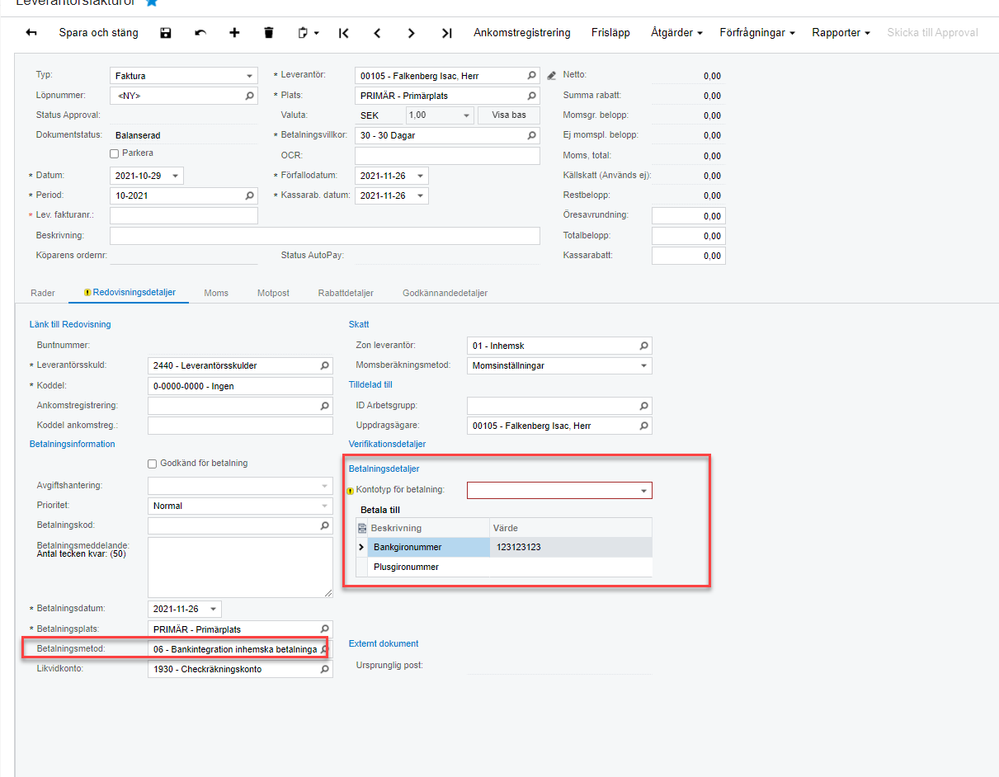Click the Frisläpp button

[610, 33]
